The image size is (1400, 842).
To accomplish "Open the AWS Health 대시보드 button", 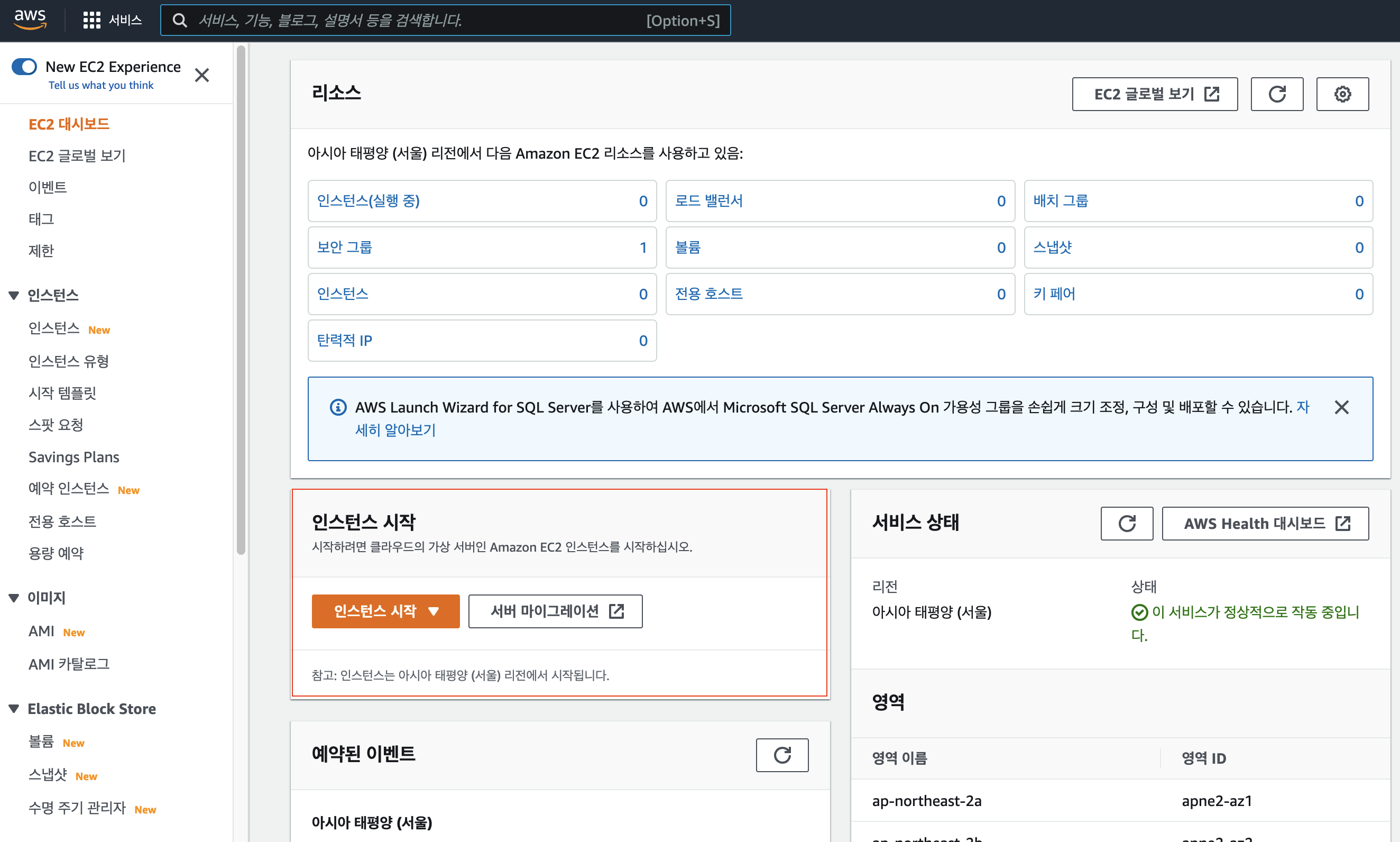I will pos(1265,523).
